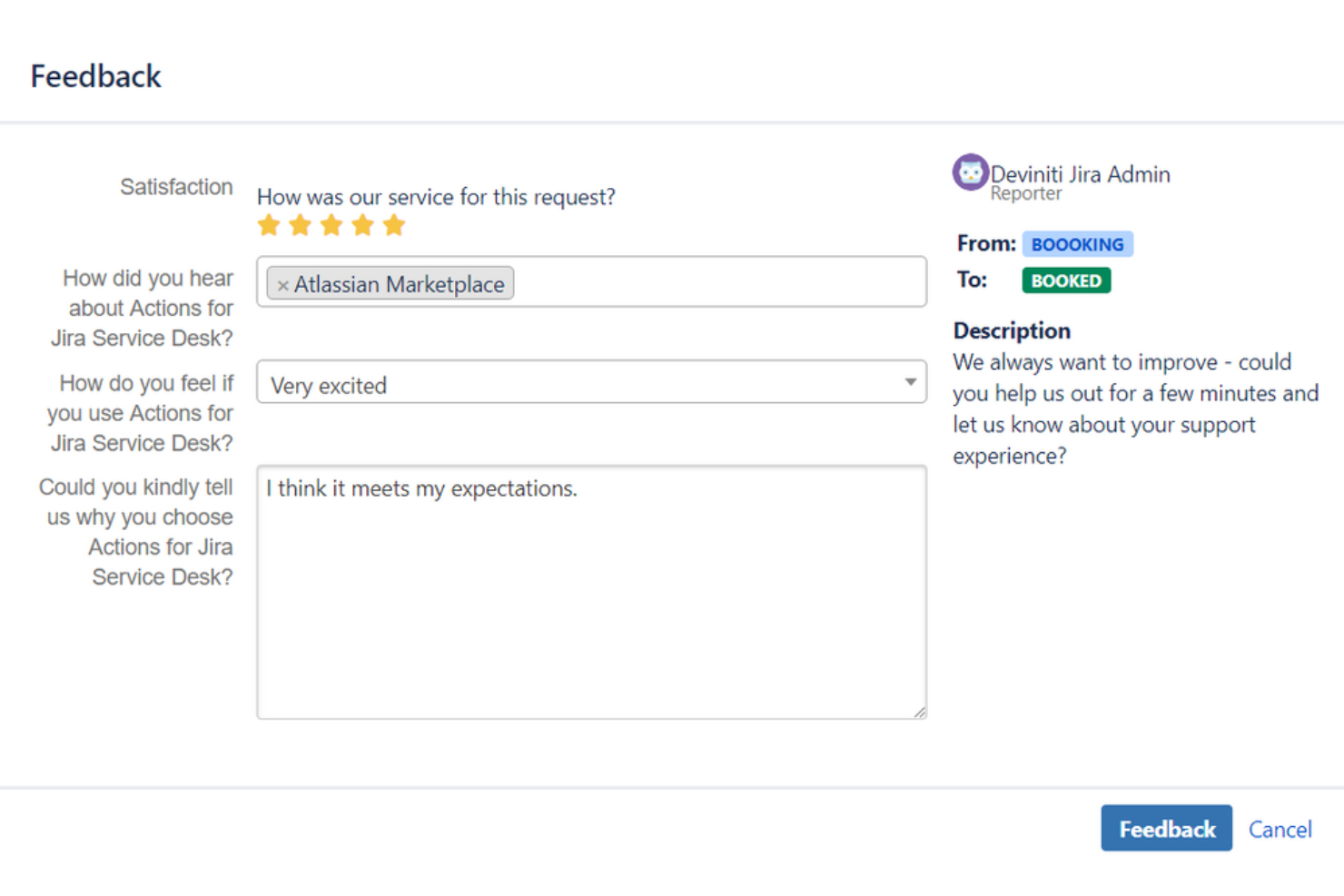This screenshot has width=1344, height=896.
Task: Click the 'I think it meets my expectations.' text
Action: tap(421, 488)
